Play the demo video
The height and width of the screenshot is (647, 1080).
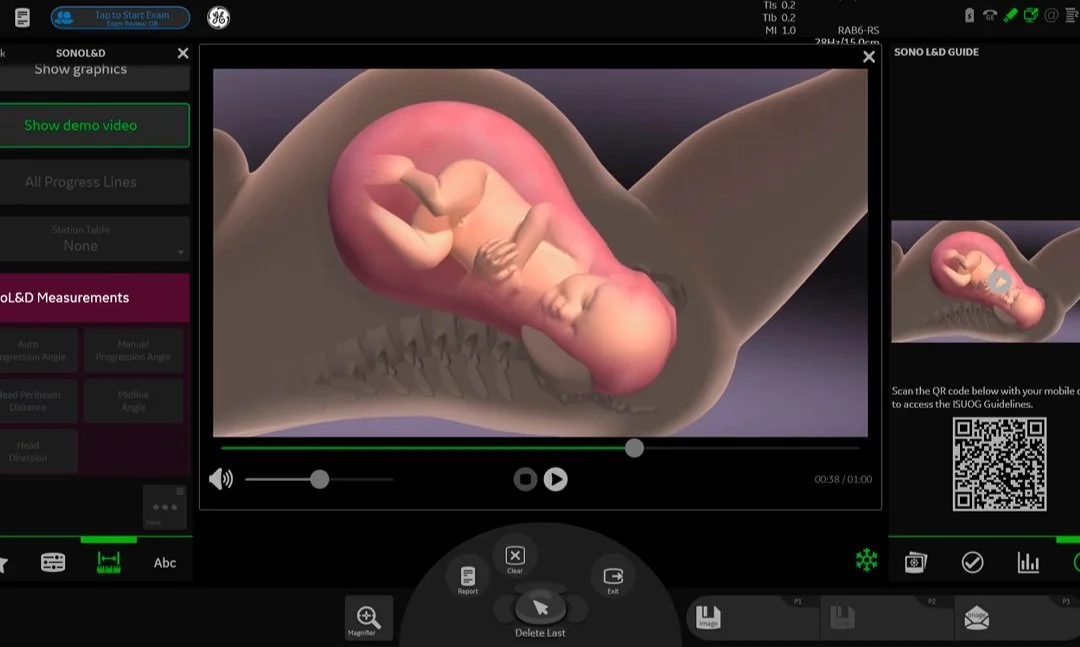click(x=555, y=479)
